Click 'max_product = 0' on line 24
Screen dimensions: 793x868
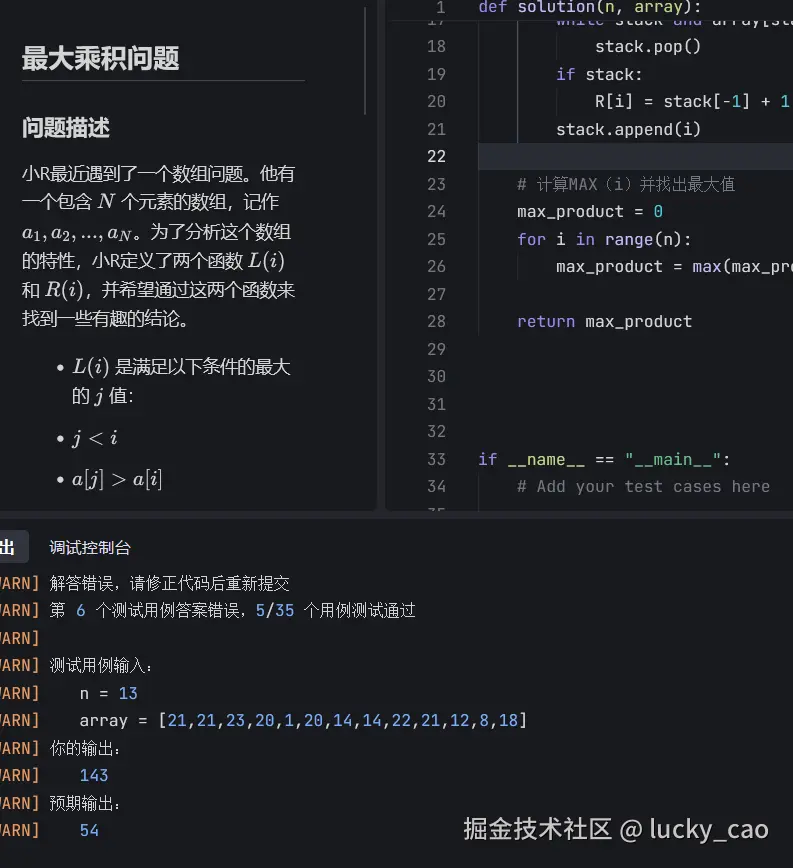click(589, 211)
